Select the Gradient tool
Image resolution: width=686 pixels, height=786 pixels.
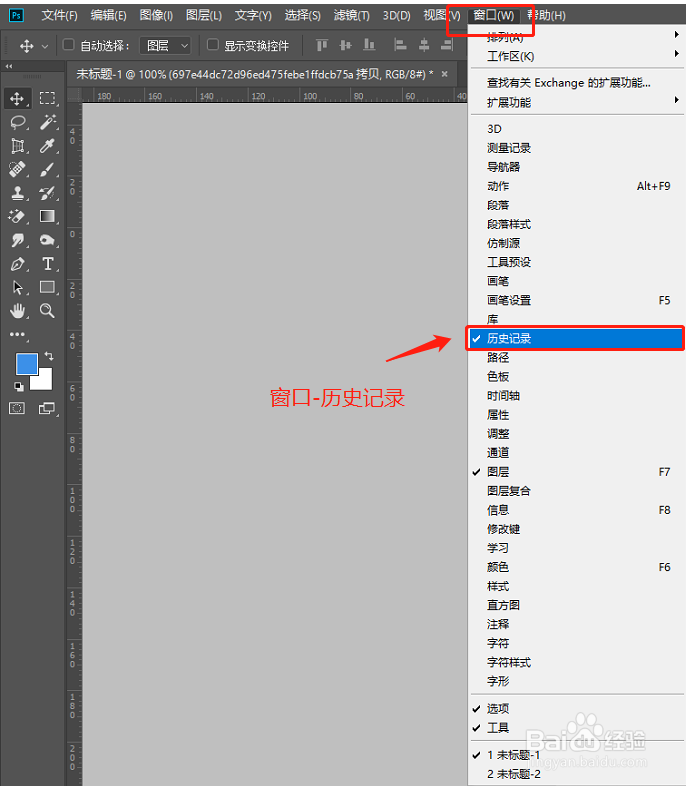[x=47, y=216]
